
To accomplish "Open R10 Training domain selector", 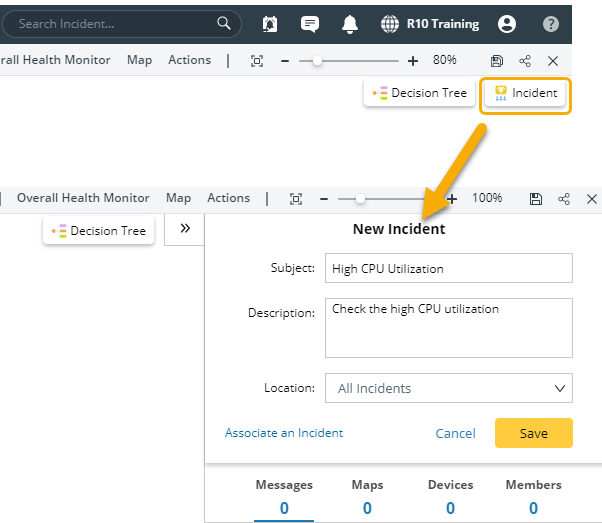I will click(x=431, y=24).
